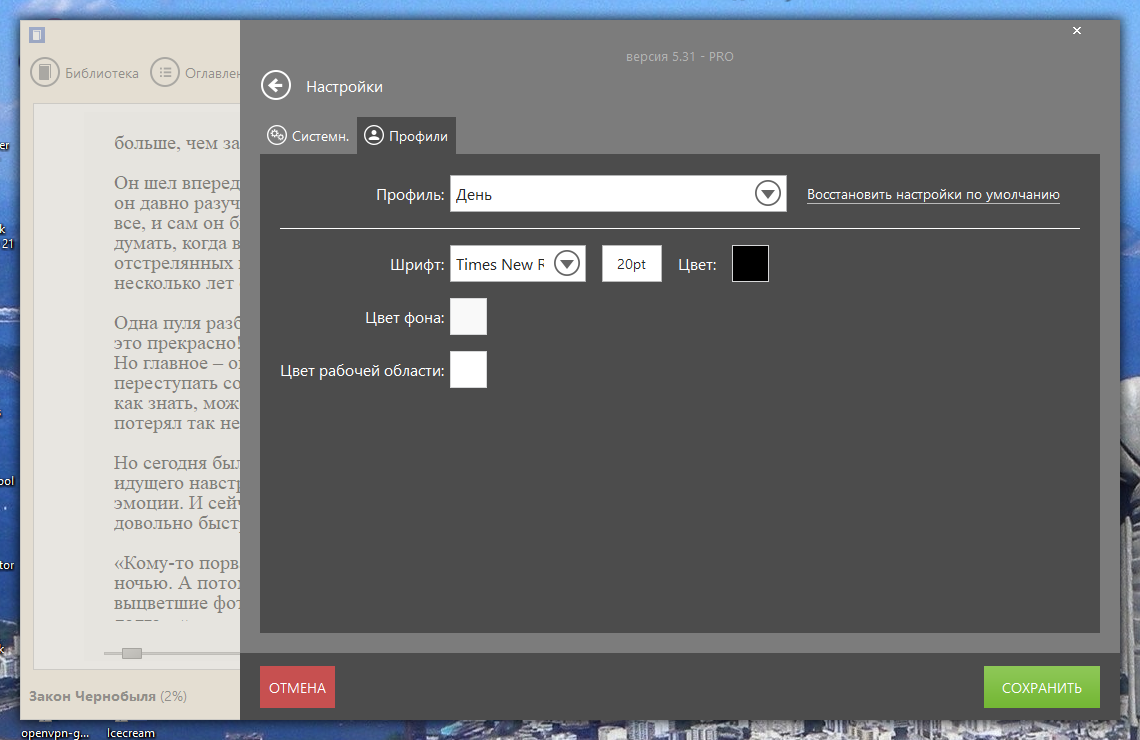Click the app logo icon in title bar
The image size is (1140, 740).
(37, 34)
